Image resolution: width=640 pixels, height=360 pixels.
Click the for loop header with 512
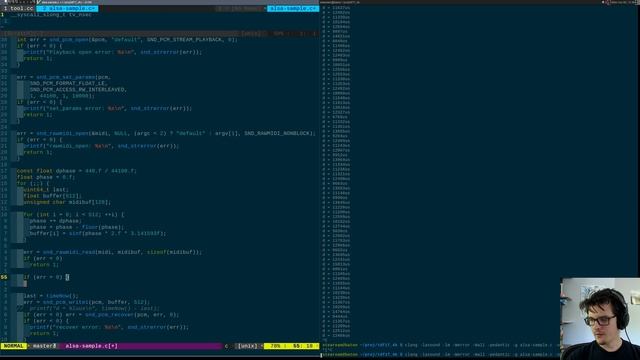point(73,215)
